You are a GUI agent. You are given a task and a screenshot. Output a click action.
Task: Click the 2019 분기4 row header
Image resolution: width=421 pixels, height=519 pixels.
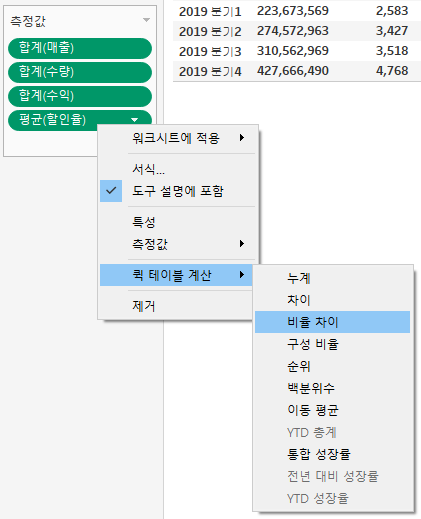click(210, 71)
